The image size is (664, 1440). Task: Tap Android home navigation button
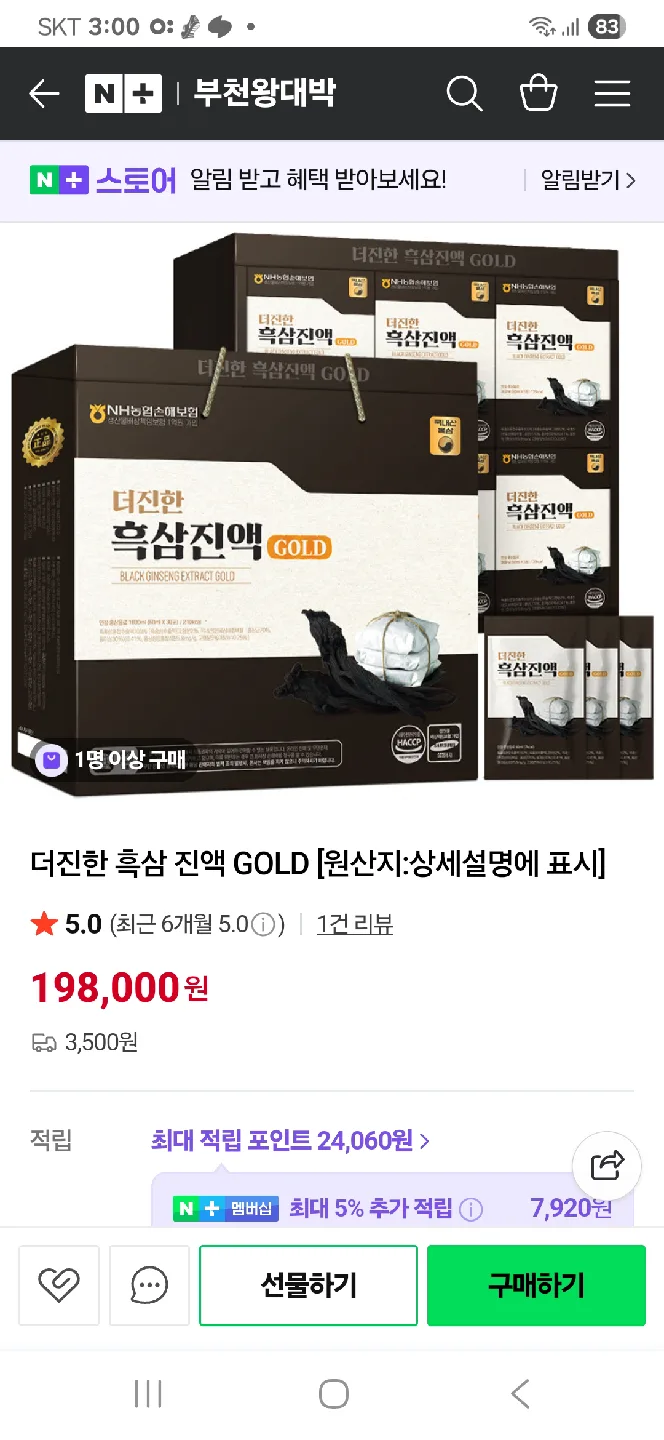(333, 1393)
